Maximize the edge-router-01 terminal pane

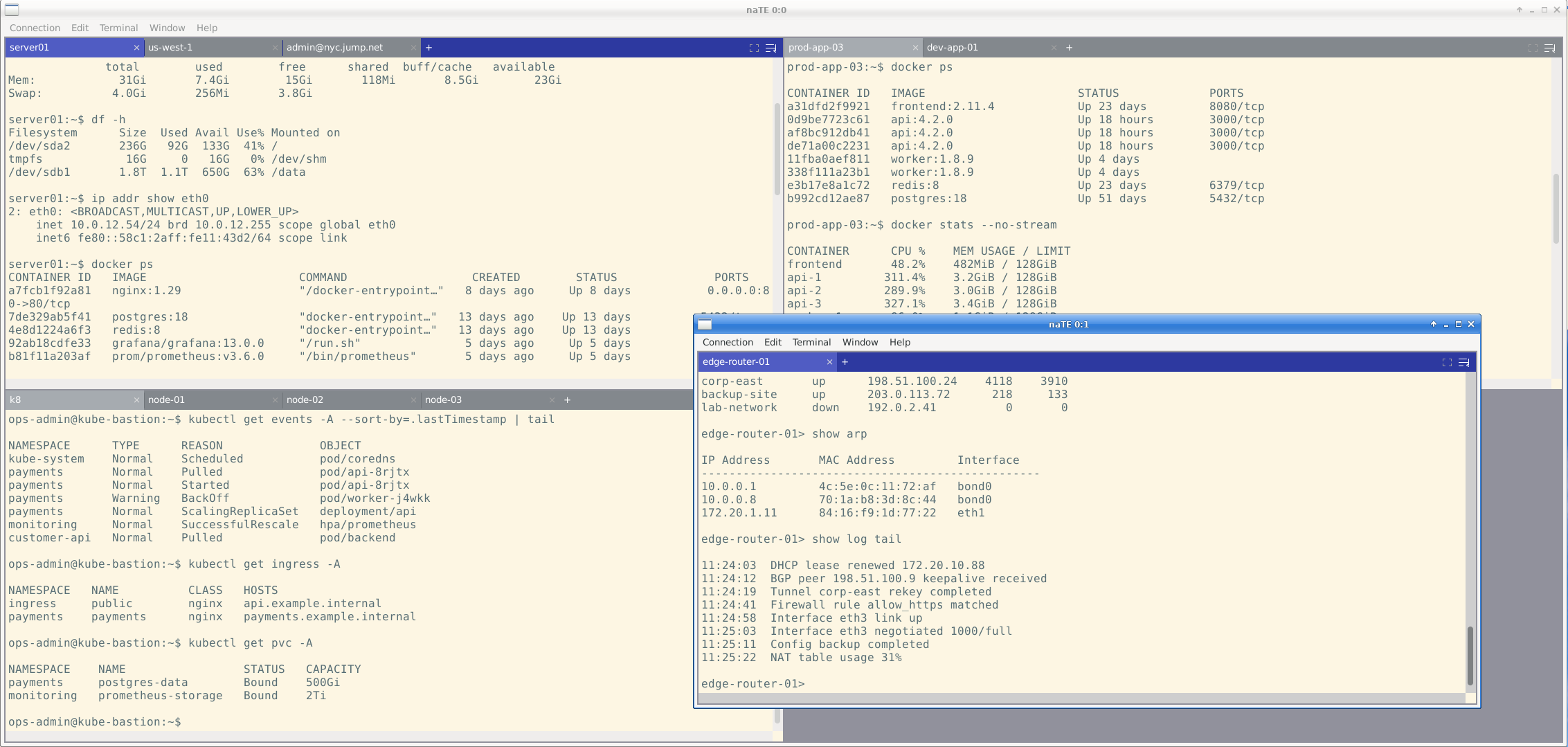coord(1447,362)
